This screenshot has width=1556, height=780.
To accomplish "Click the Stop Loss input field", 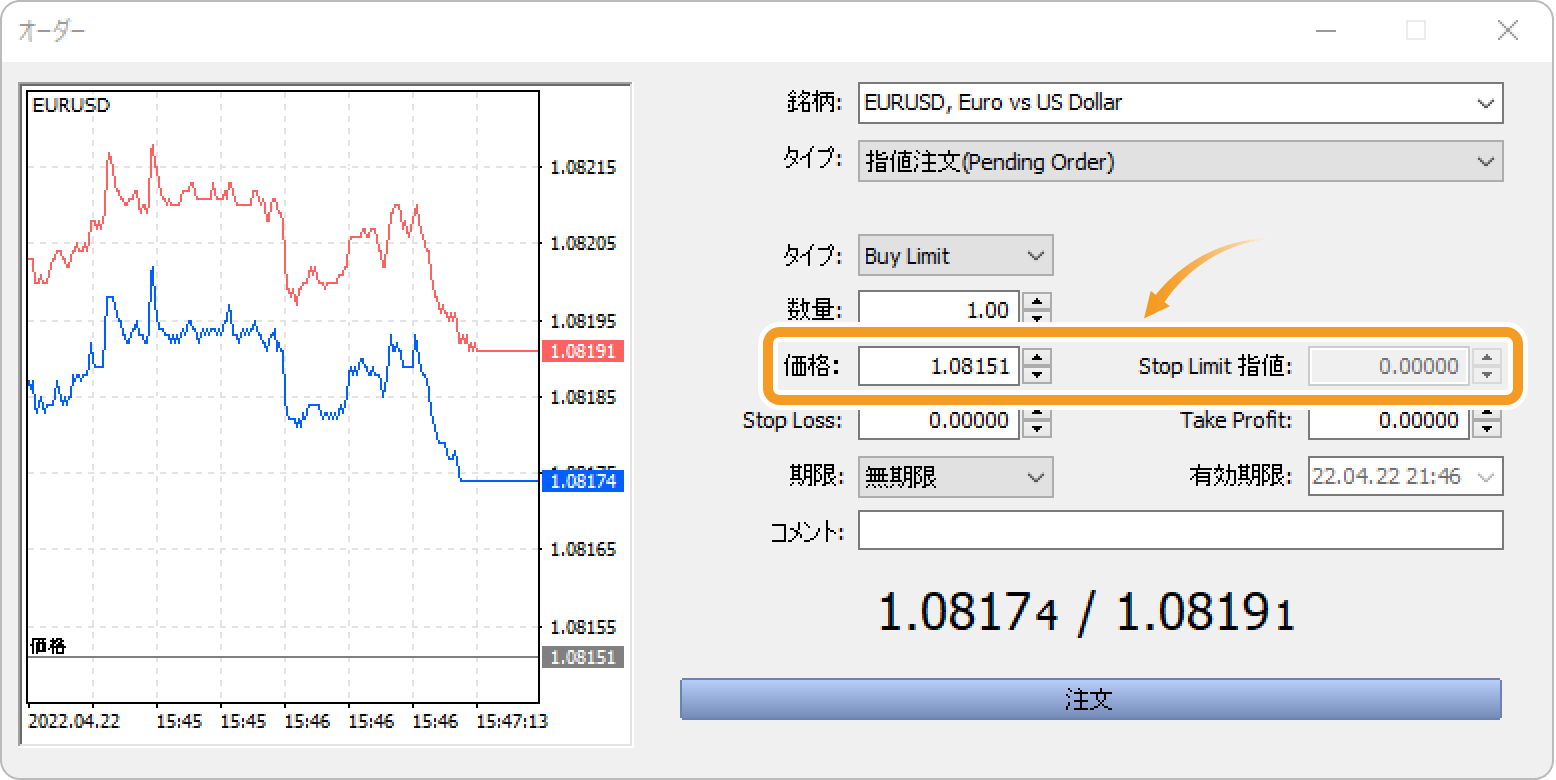I will (x=939, y=421).
